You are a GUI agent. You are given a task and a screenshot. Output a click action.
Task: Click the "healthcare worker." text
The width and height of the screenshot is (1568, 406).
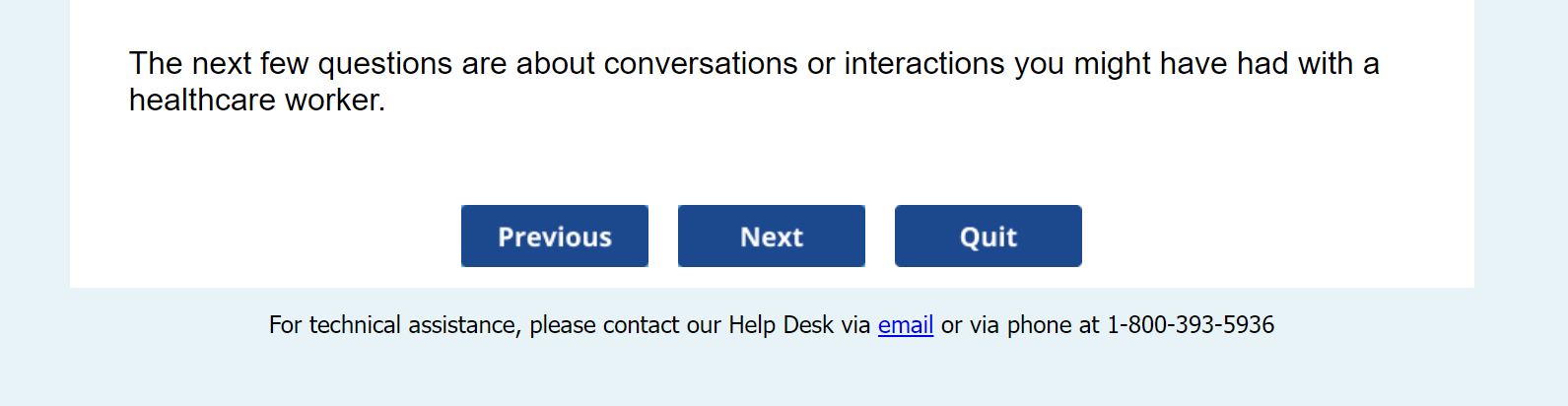[256, 101]
